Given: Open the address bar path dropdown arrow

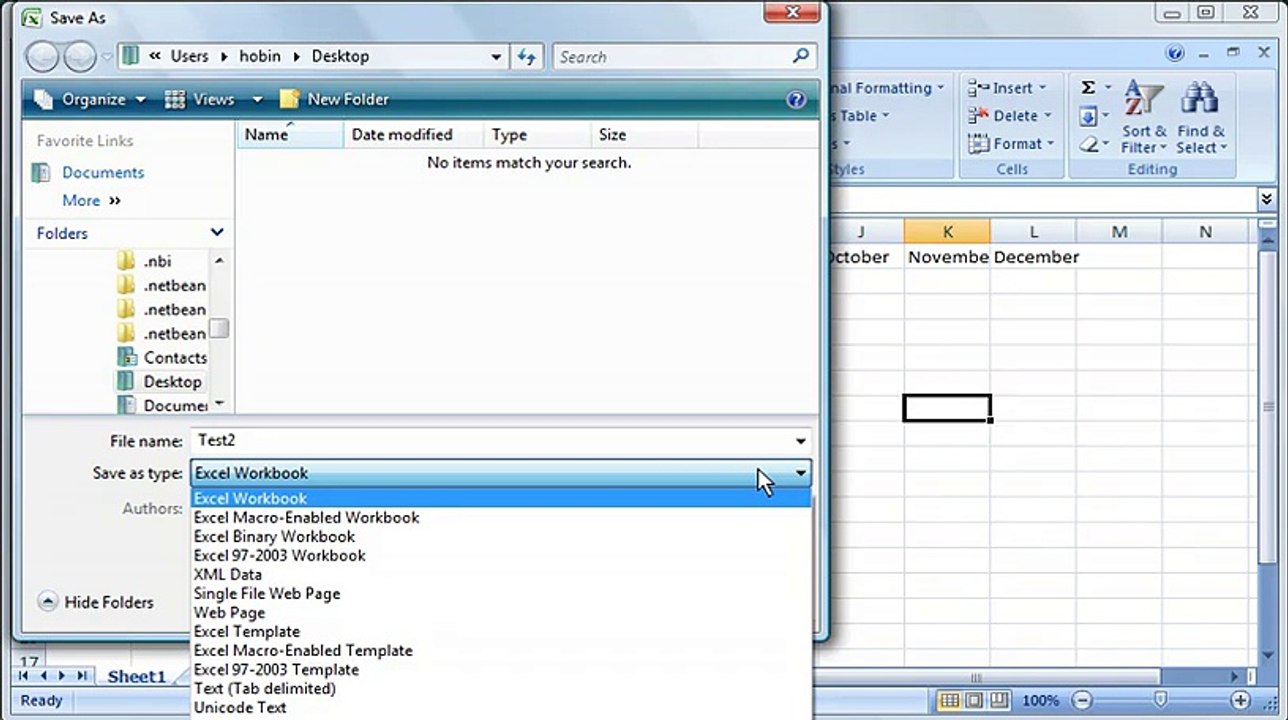Looking at the screenshot, I should pos(496,57).
